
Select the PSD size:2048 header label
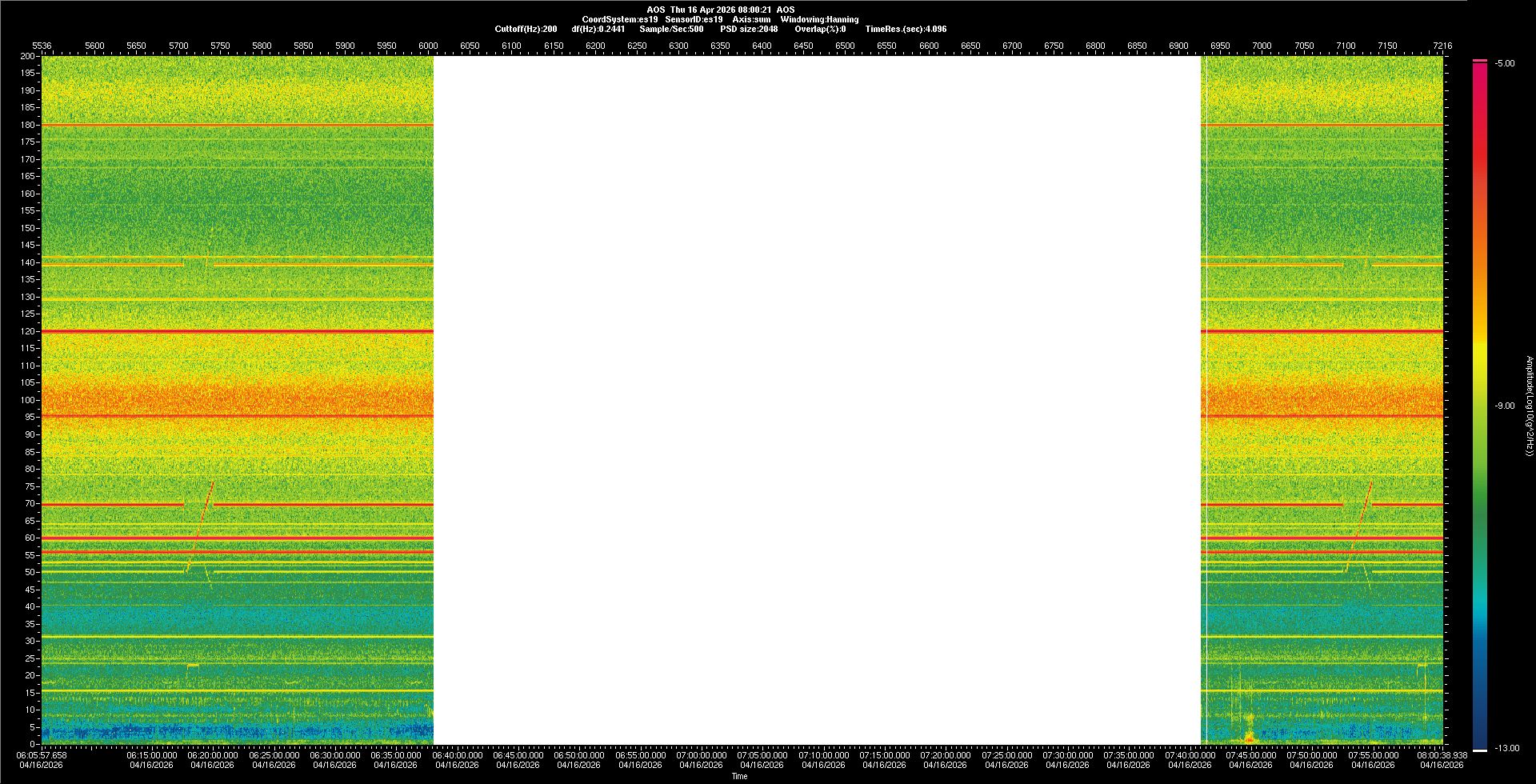click(x=749, y=29)
